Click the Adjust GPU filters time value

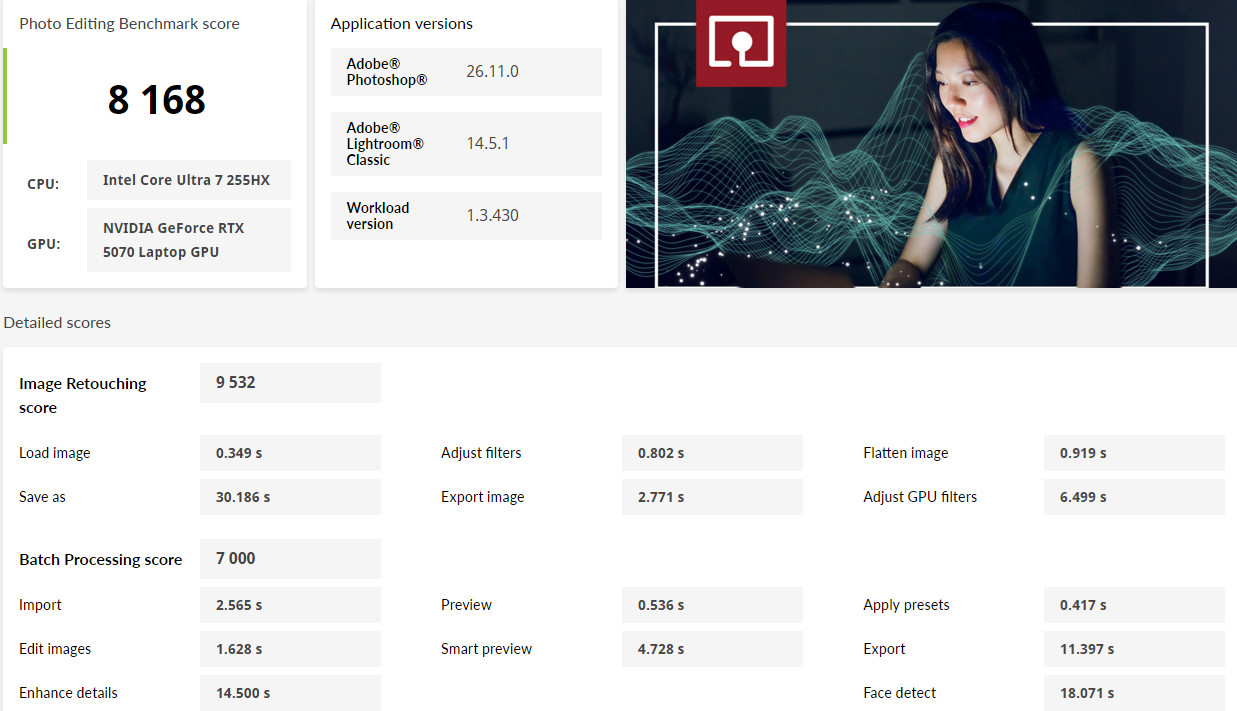(x=1134, y=497)
